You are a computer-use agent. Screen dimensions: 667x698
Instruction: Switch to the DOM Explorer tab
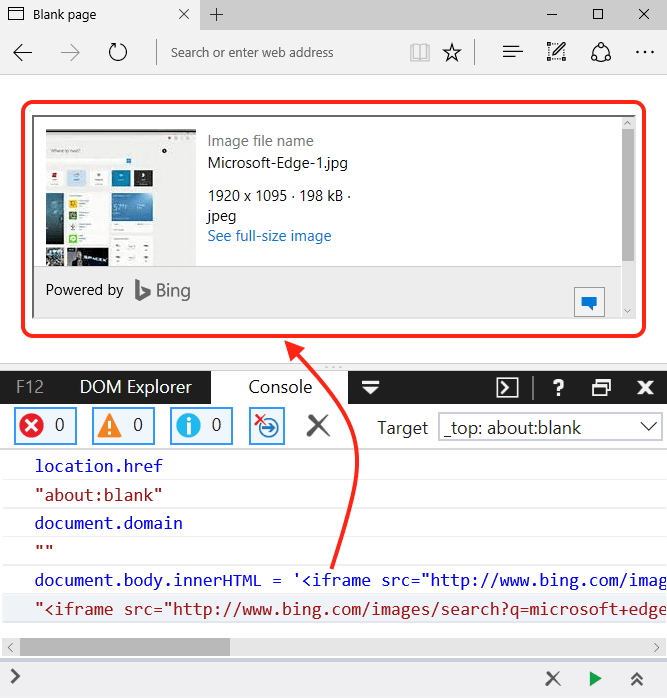135,387
